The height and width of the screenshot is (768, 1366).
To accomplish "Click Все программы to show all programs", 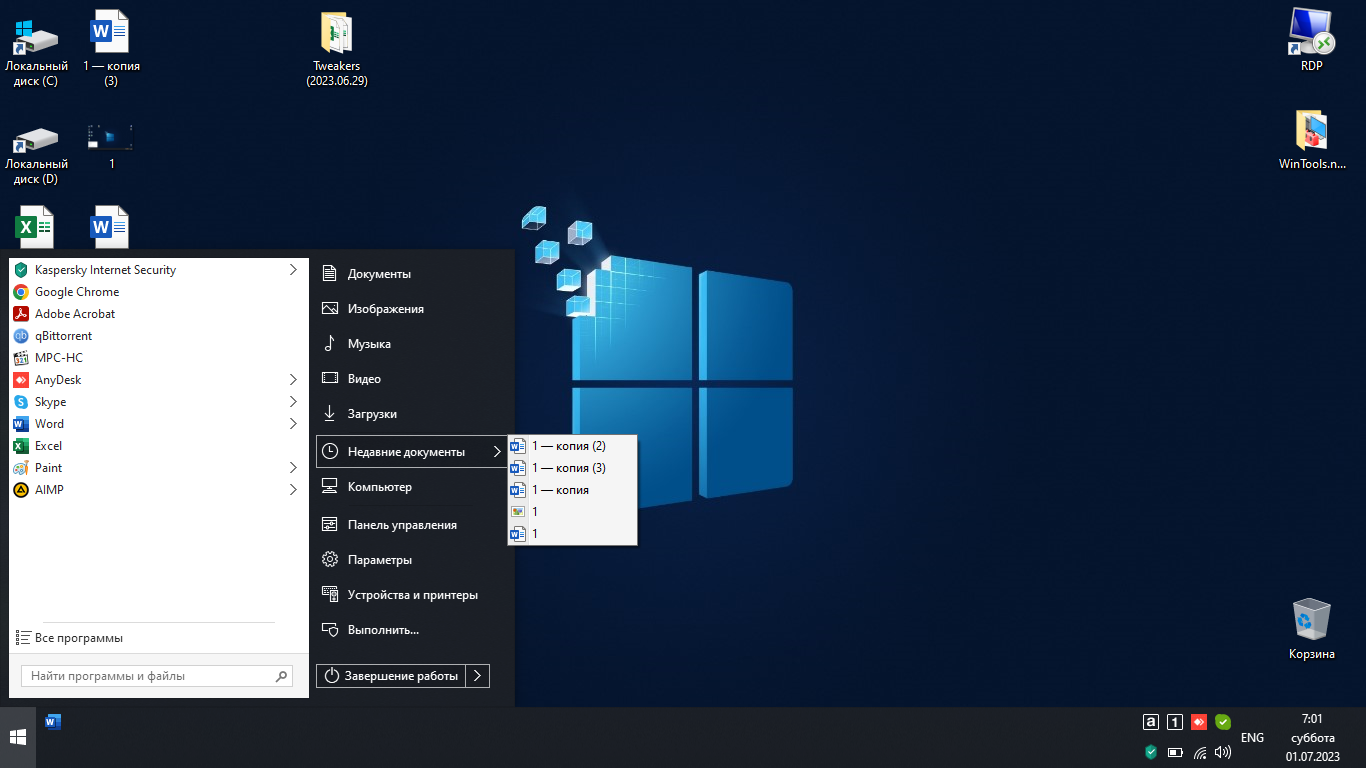I will coord(78,638).
